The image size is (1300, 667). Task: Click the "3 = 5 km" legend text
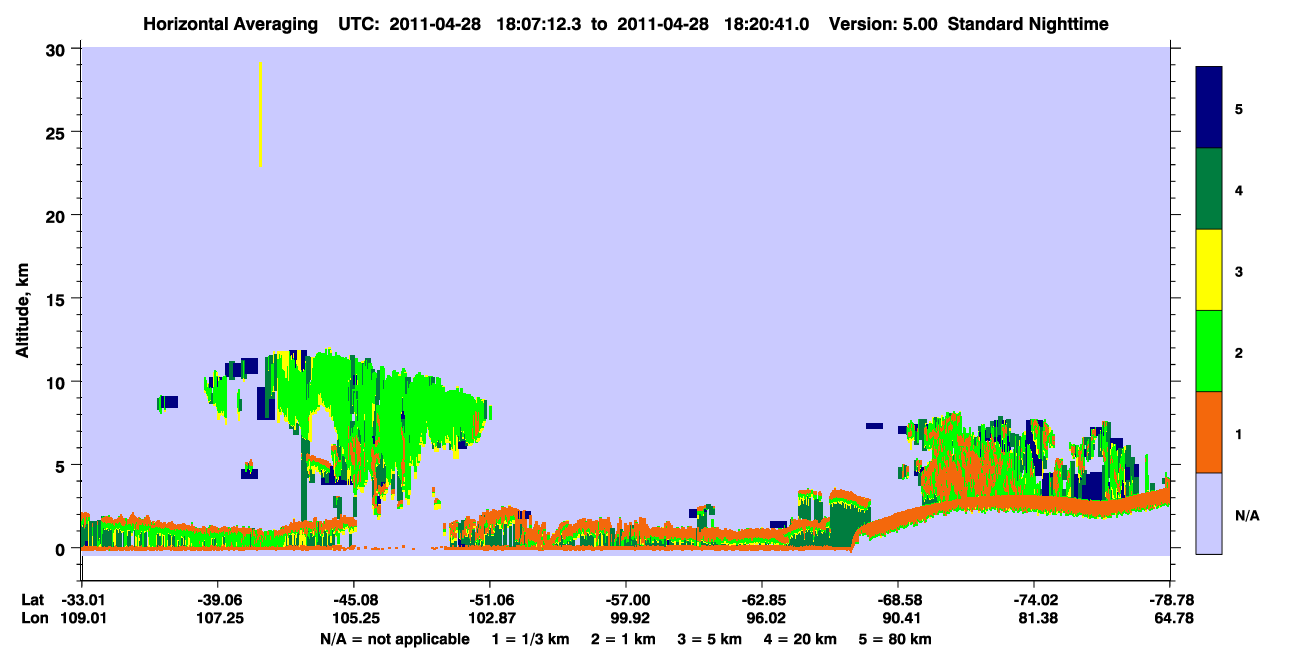[x=709, y=639]
